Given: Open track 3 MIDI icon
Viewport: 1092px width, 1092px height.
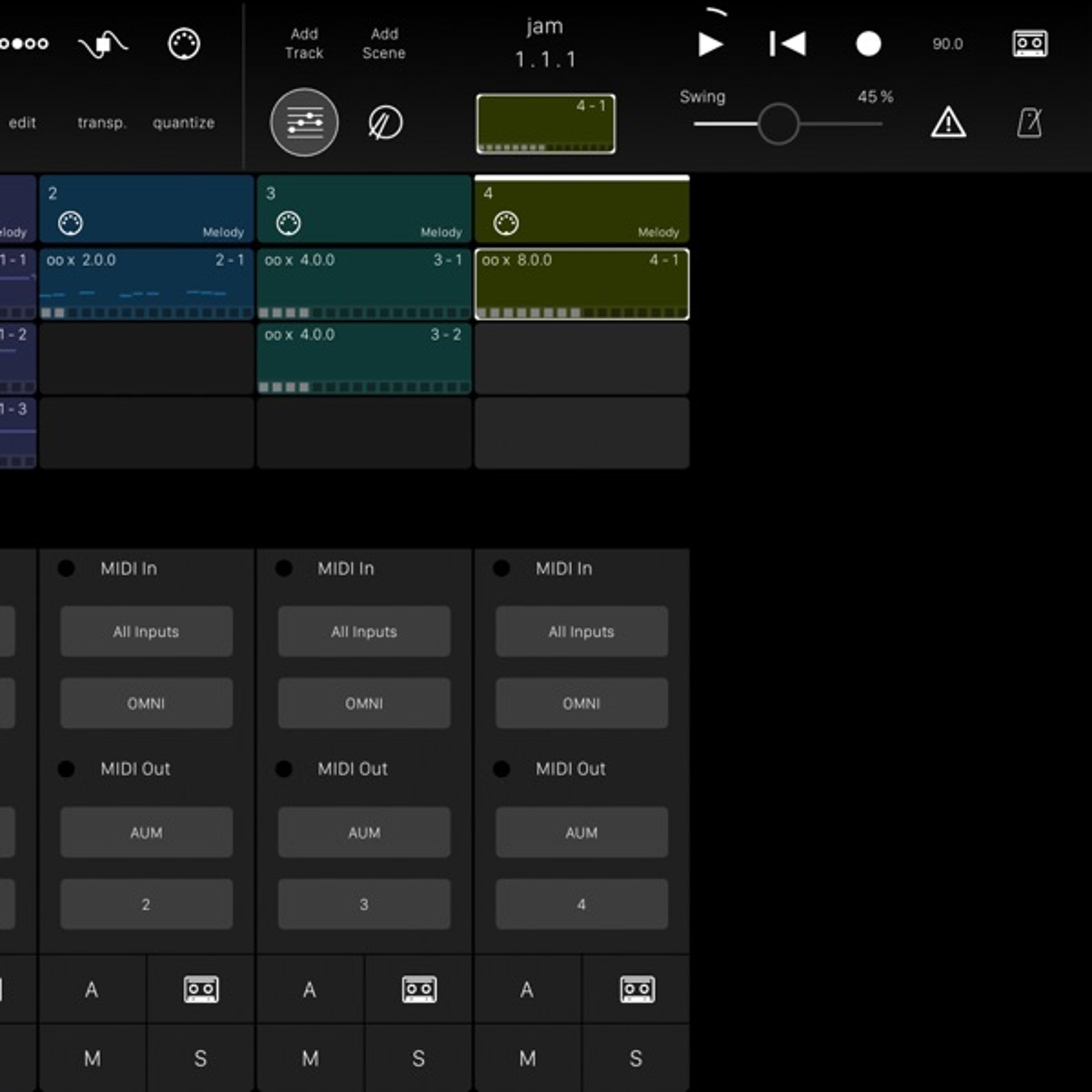Looking at the screenshot, I should 288,223.
